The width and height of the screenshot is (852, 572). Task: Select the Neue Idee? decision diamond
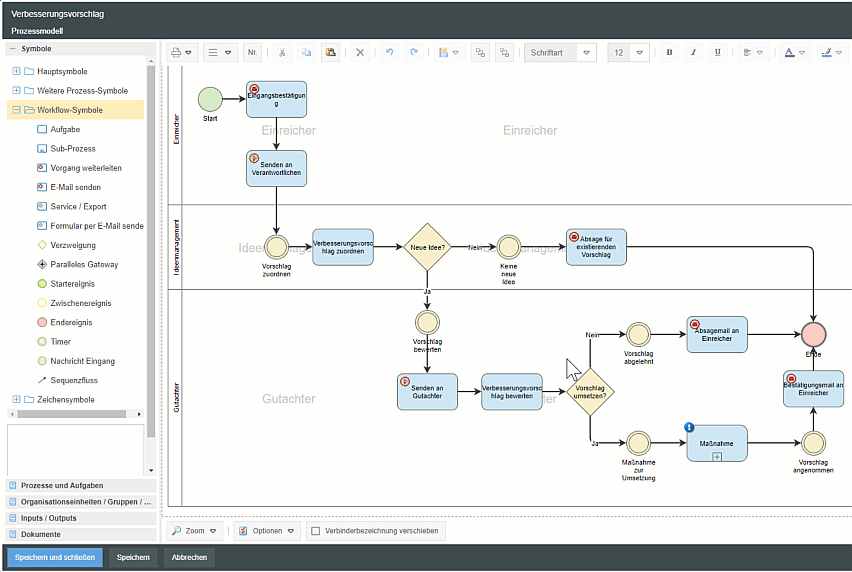pyautogui.click(x=428, y=247)
